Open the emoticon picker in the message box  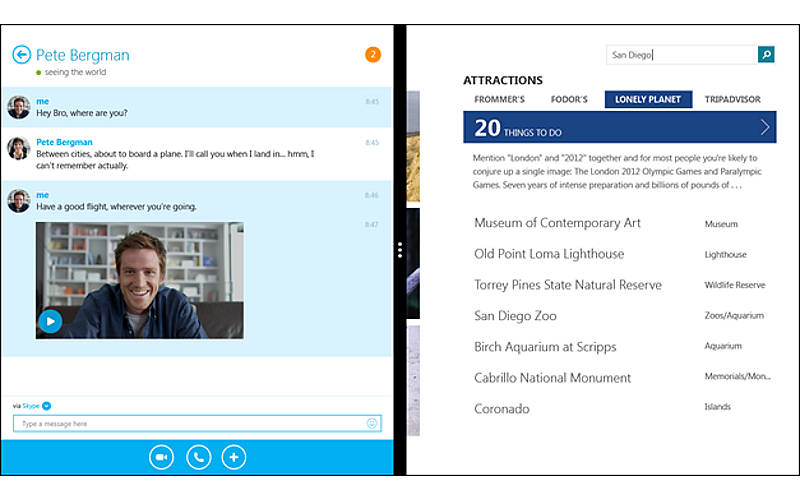(x=372, y=423)
